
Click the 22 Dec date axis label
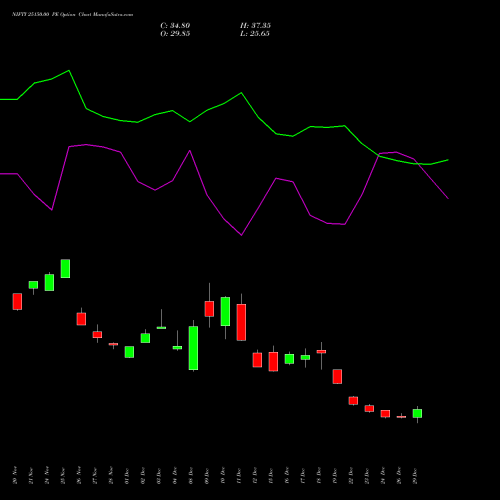pyautogui.click(x=351, y=475)
